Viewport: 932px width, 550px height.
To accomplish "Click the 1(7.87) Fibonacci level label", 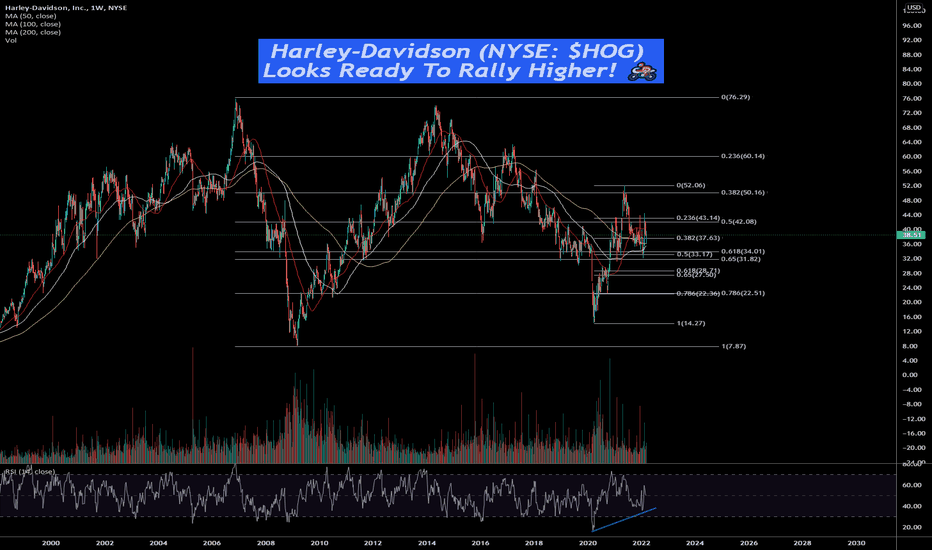I will [x=733, y=346].
